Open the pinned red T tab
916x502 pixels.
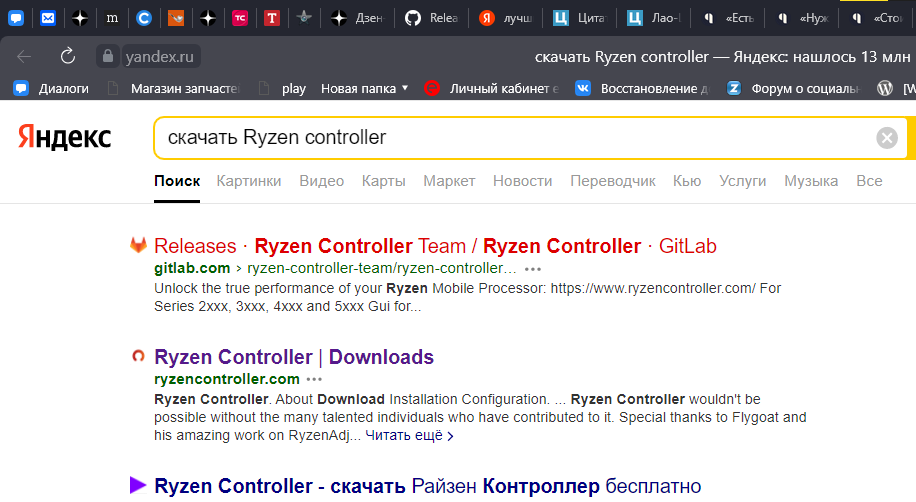point(272,18)
